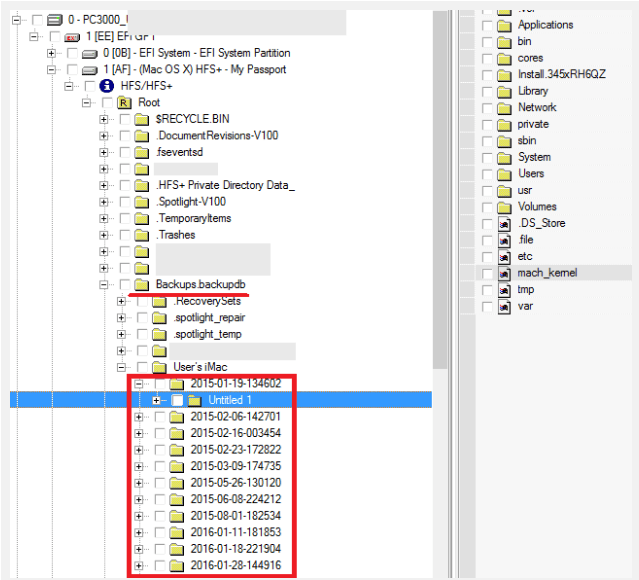The width and height of the screenshot is (639, 580).
Task: Click the HFS/HFS+ info icon
Action: point(106,86)
